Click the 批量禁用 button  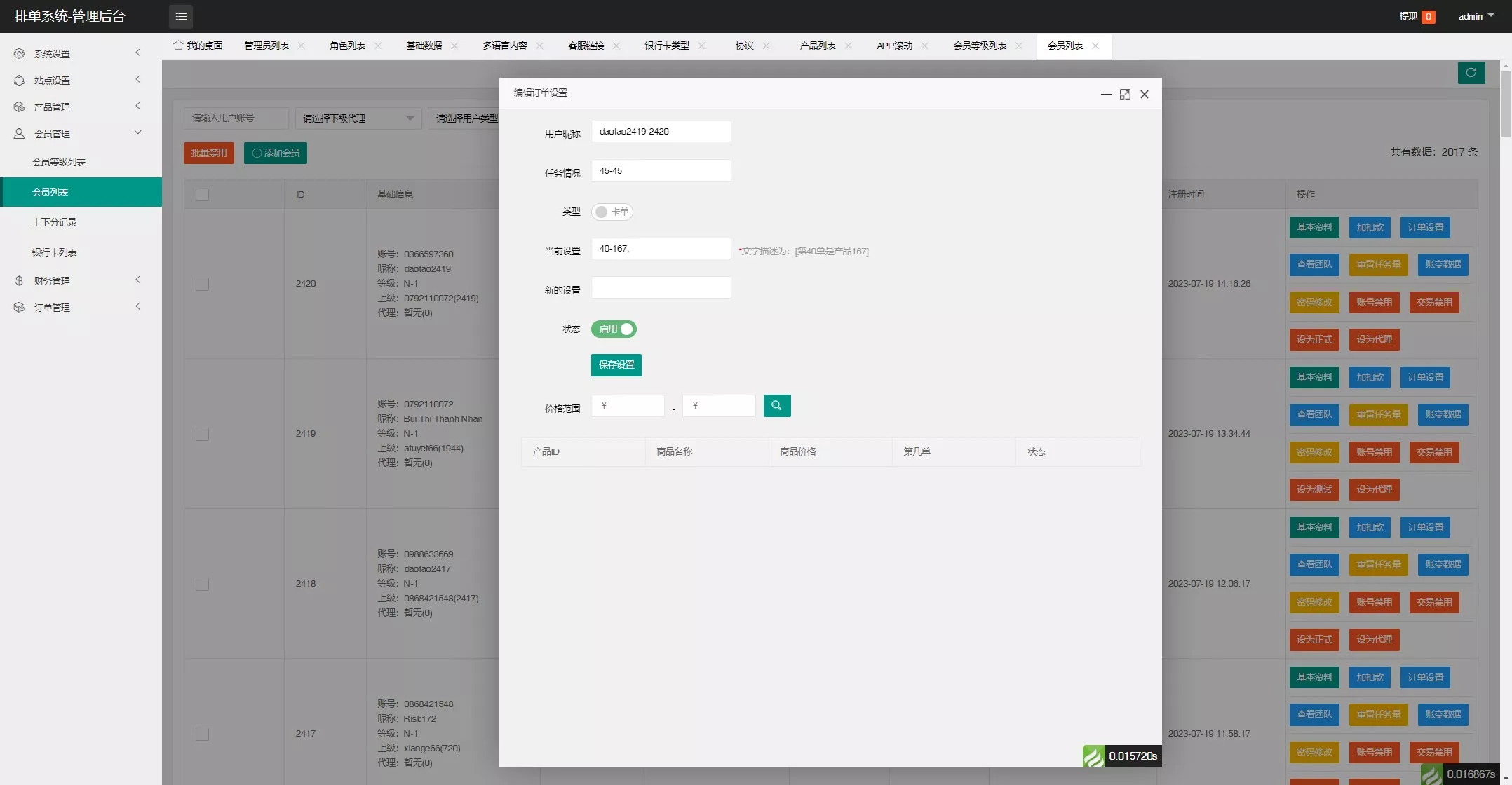coord(208,153)
